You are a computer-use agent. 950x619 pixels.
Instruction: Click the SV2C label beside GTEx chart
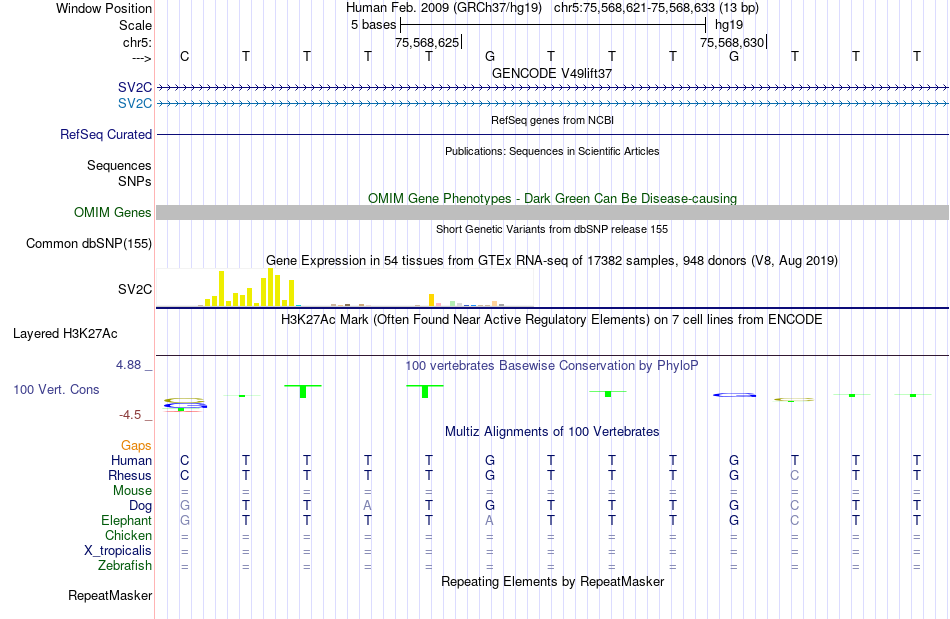point(135,290)
